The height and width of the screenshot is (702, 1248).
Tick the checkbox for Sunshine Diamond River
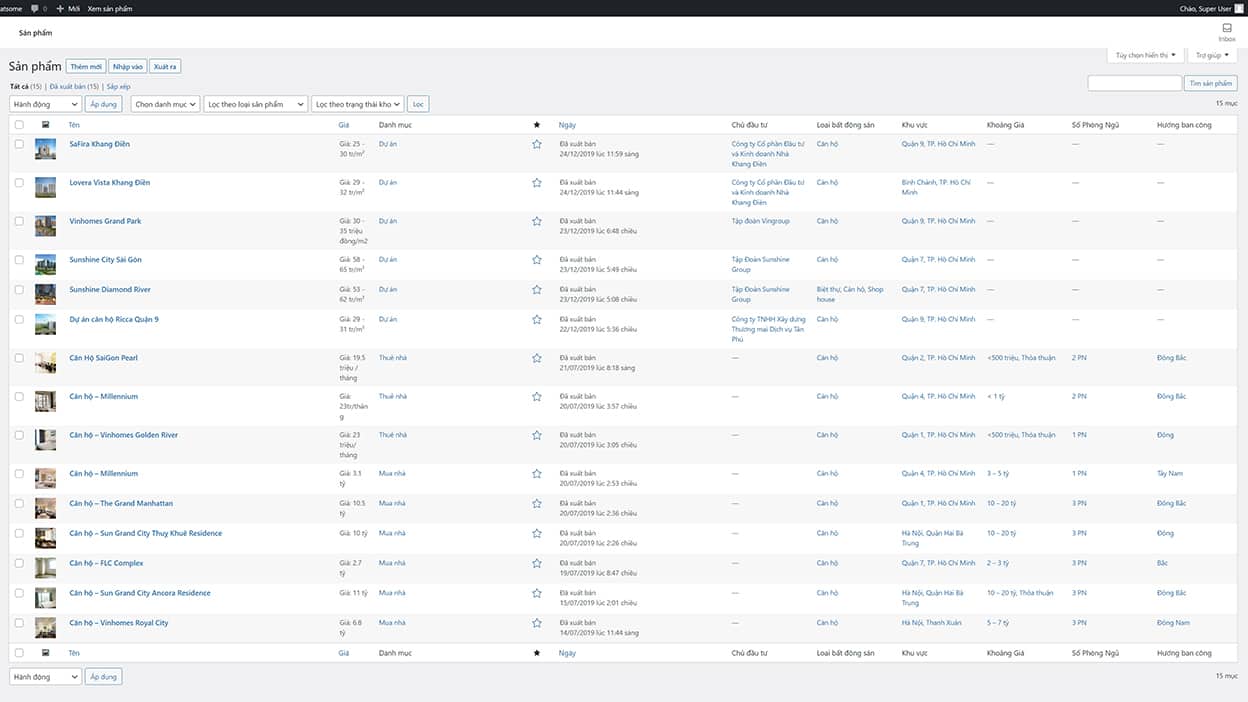(19, 290)
